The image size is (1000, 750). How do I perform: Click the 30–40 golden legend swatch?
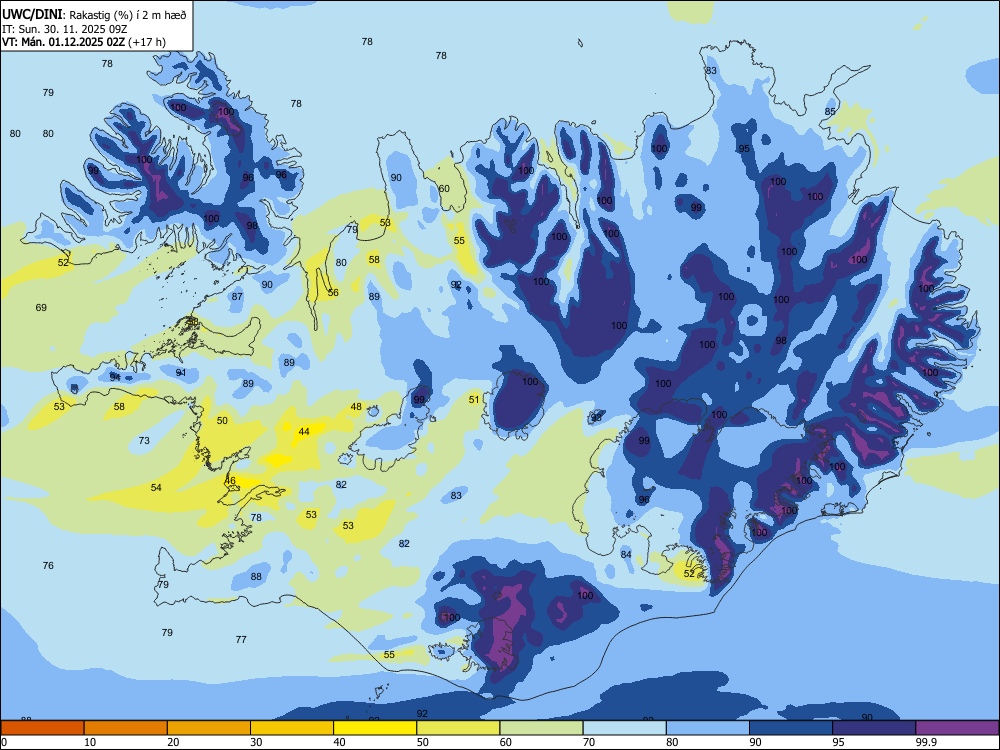(x=292, y=728)
